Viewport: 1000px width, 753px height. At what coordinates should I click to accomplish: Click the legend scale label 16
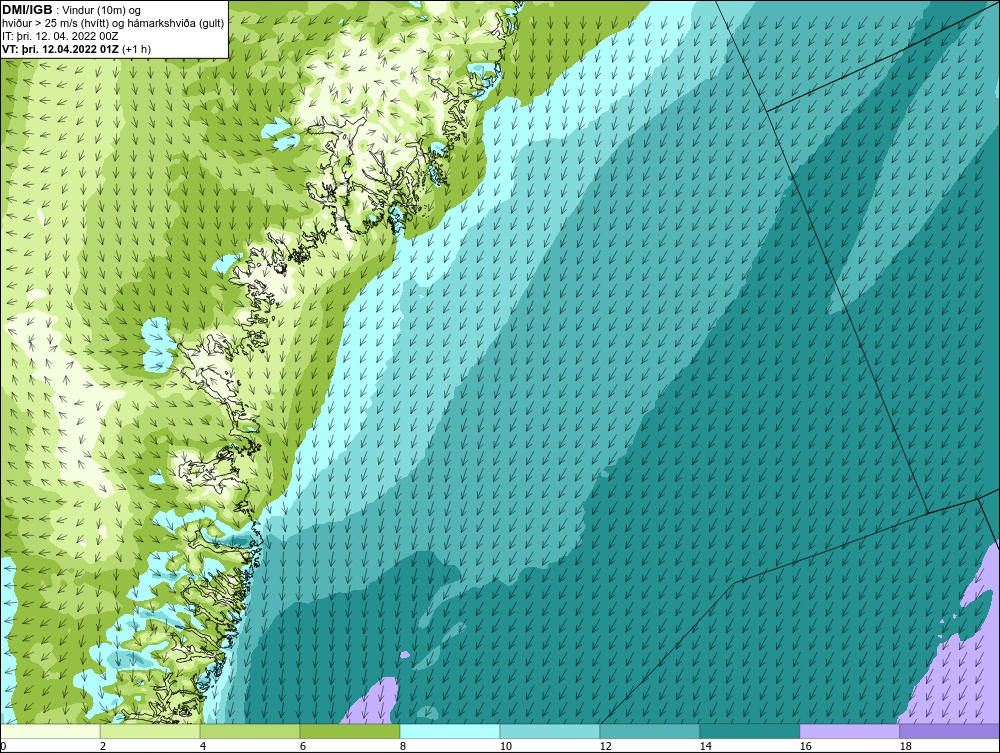coord(805,746)
